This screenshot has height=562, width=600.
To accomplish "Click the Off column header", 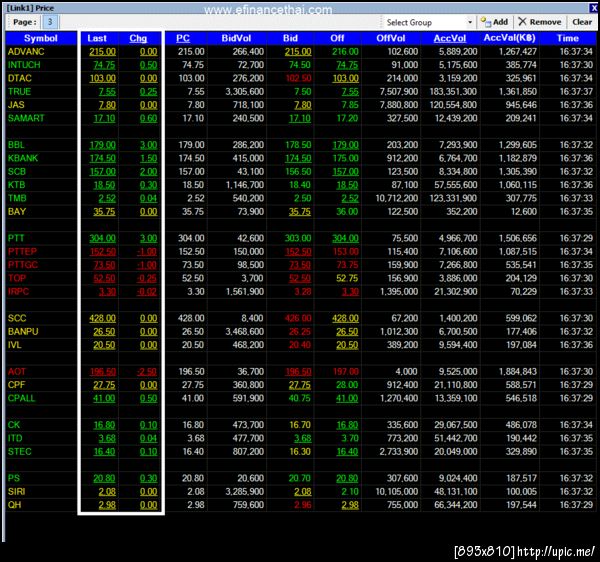I will point(337,38).
